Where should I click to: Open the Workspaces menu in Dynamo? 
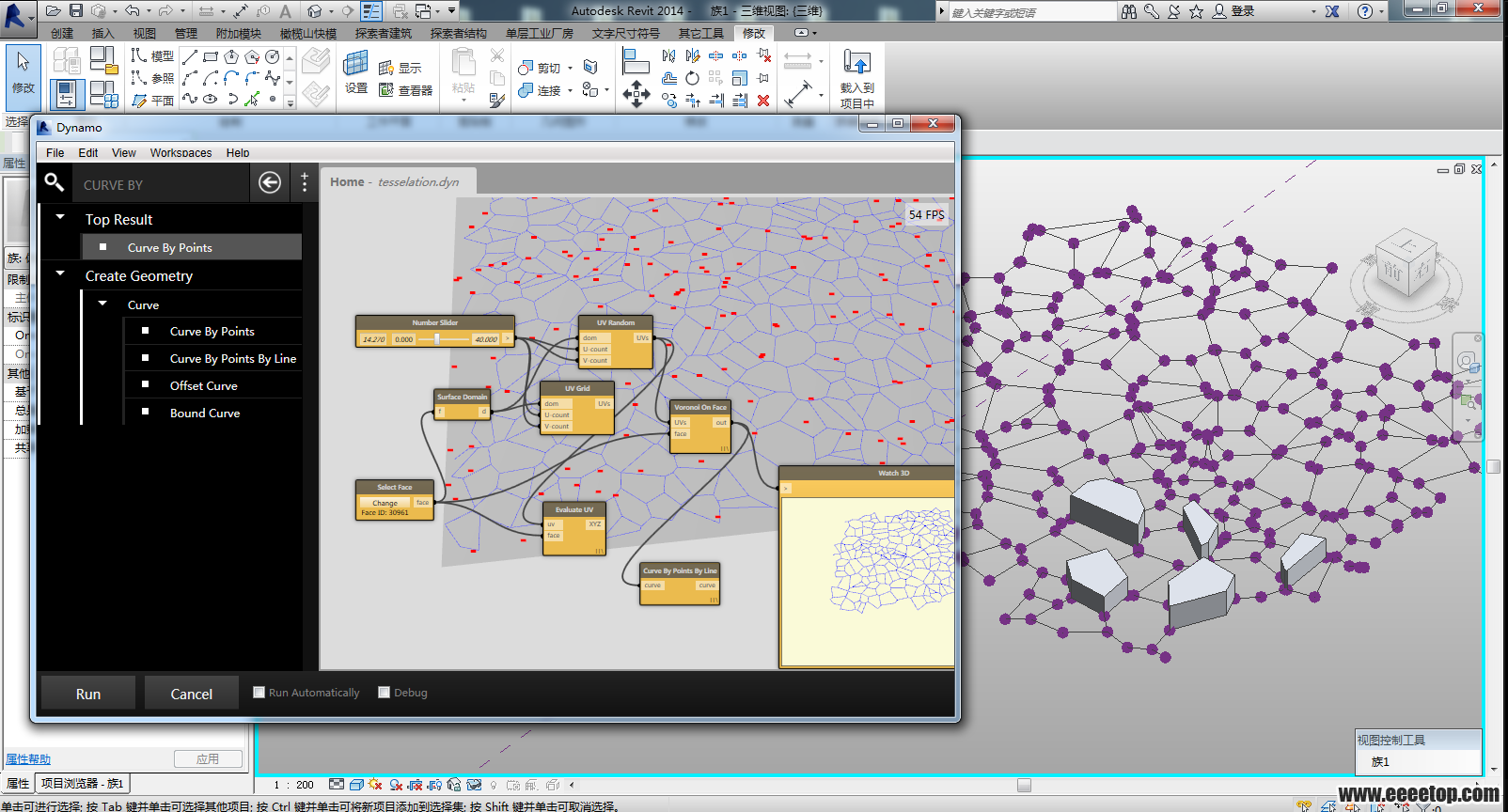(181, 152)
